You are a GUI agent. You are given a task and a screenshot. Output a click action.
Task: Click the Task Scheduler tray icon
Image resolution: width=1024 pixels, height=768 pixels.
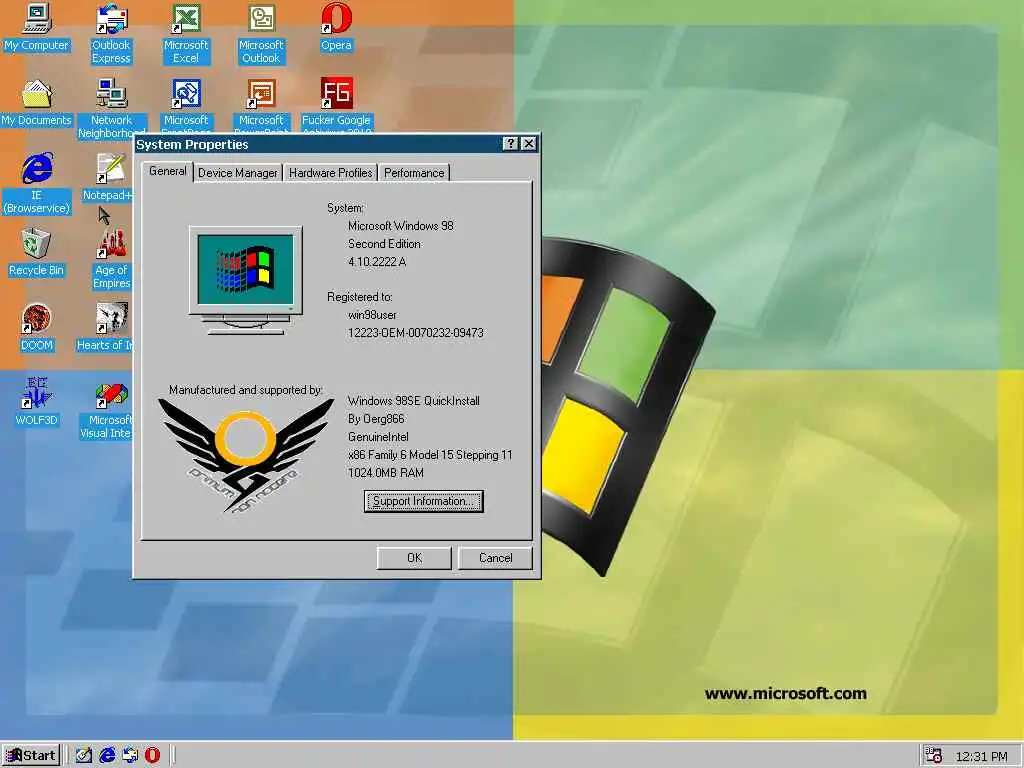934,756
